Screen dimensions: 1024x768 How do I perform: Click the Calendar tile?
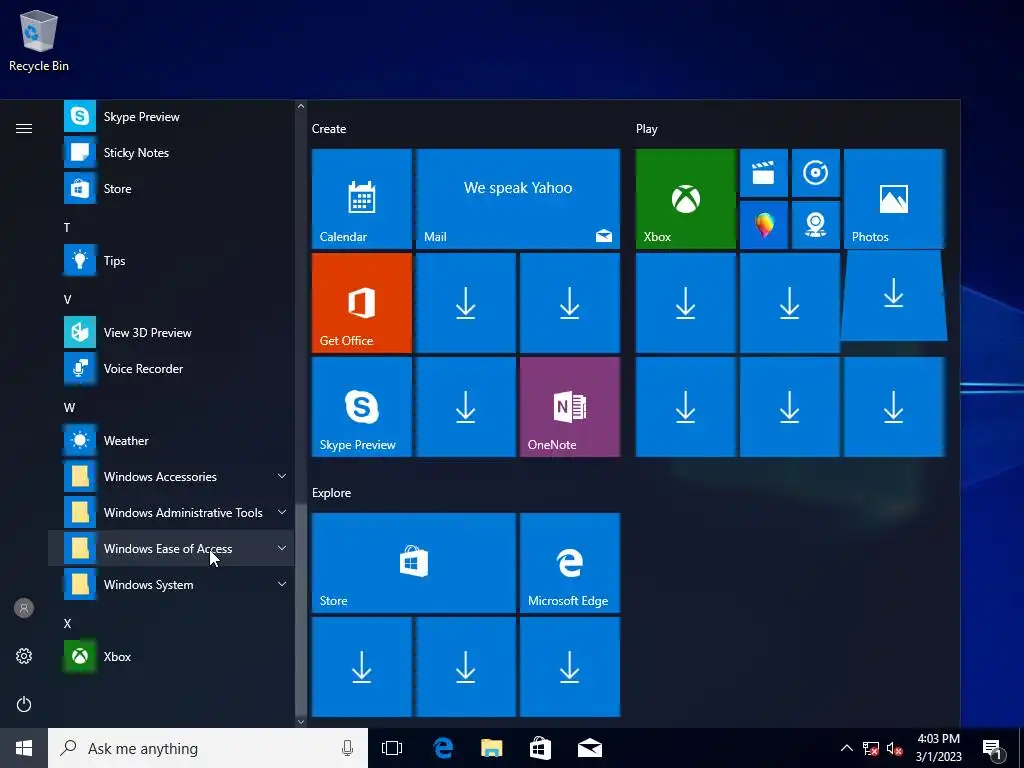pos(362,199)
